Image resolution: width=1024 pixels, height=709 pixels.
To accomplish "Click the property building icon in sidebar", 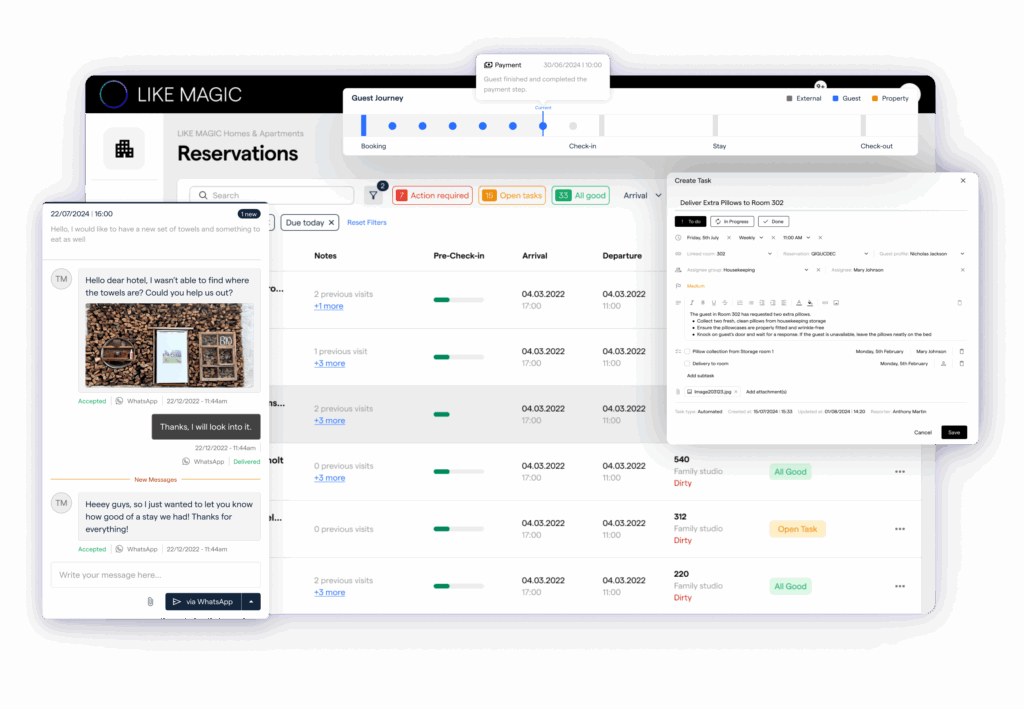I will point(124,149).
